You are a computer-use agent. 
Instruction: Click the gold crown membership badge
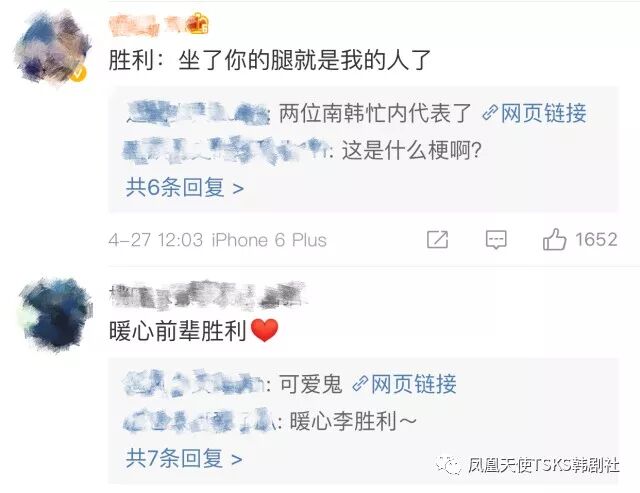coord(198,23)
